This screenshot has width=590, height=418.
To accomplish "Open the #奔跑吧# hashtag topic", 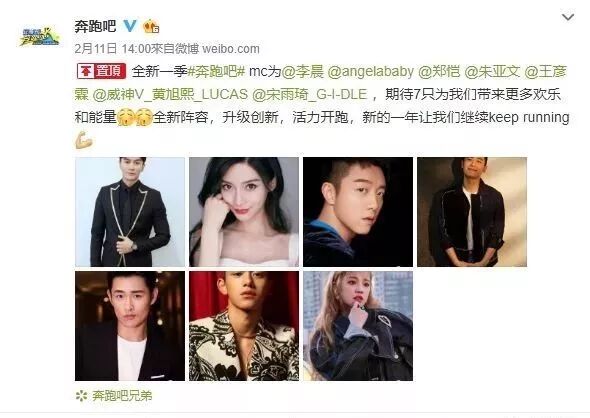I will (216, 71).
